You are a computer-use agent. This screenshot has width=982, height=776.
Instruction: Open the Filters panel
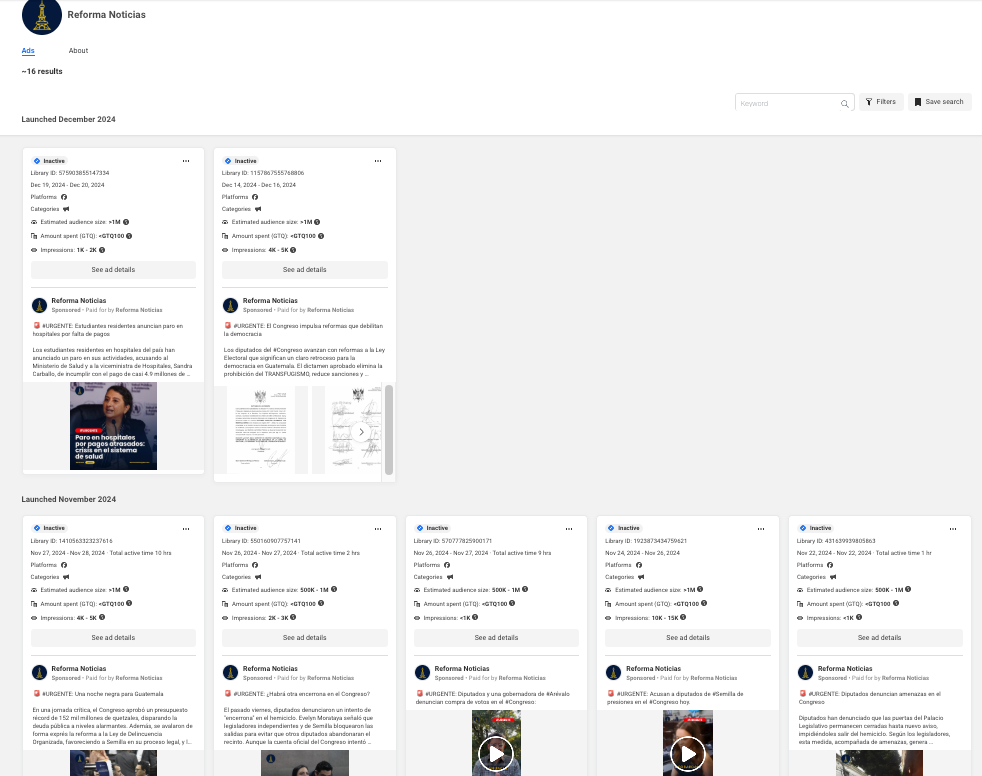[881, 101]
